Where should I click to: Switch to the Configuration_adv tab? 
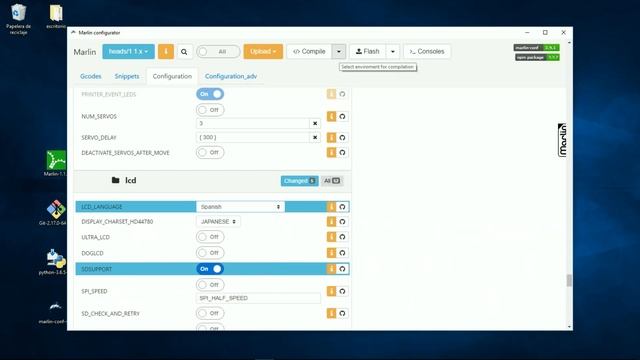(x=231, y=76)
